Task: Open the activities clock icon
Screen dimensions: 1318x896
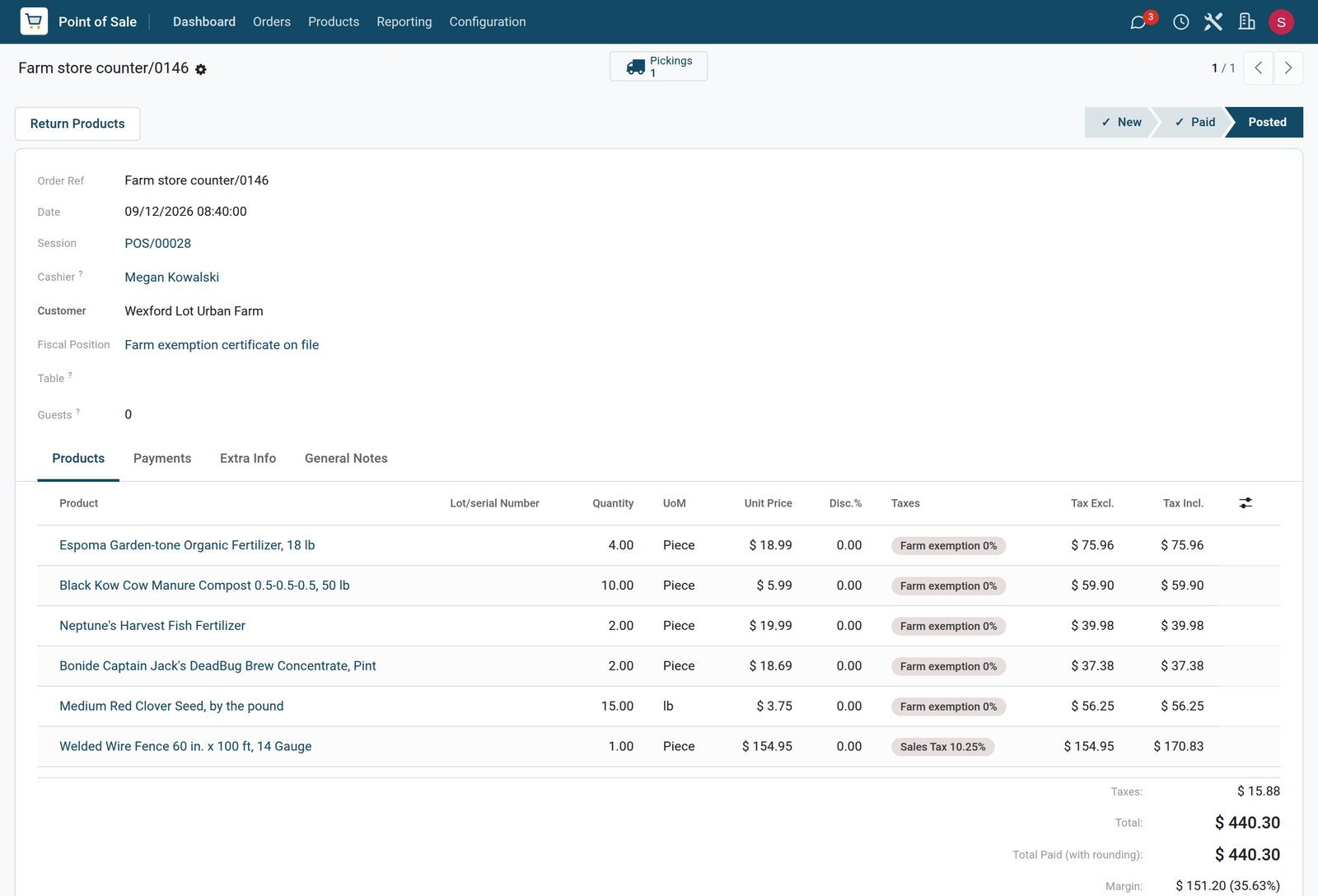Action: [1180, 21]
